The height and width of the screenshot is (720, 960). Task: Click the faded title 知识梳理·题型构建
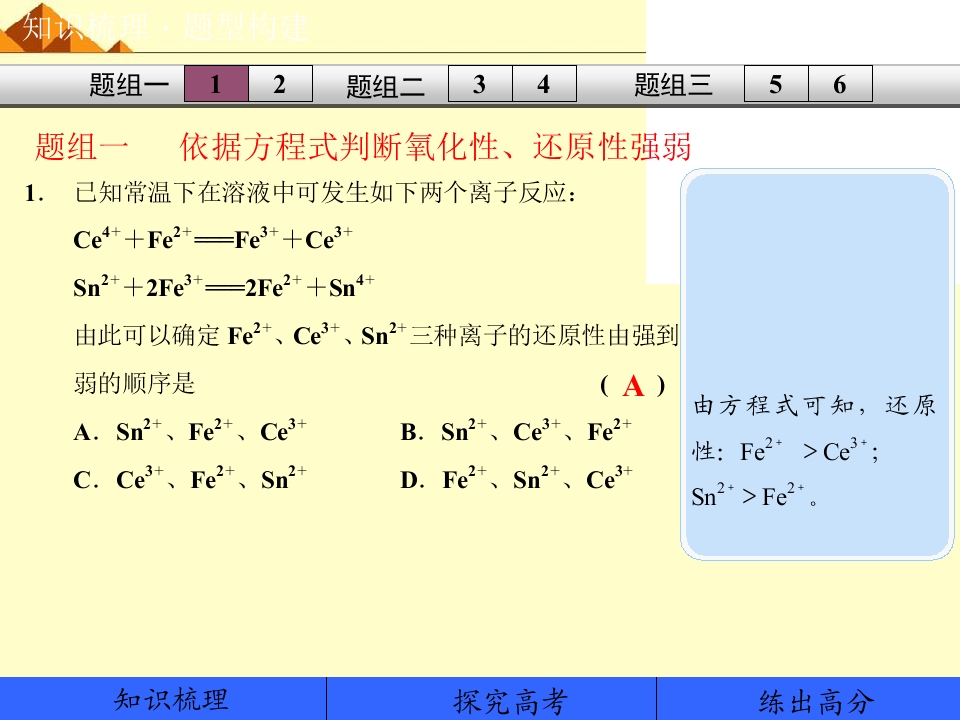[x=165, y=28]
